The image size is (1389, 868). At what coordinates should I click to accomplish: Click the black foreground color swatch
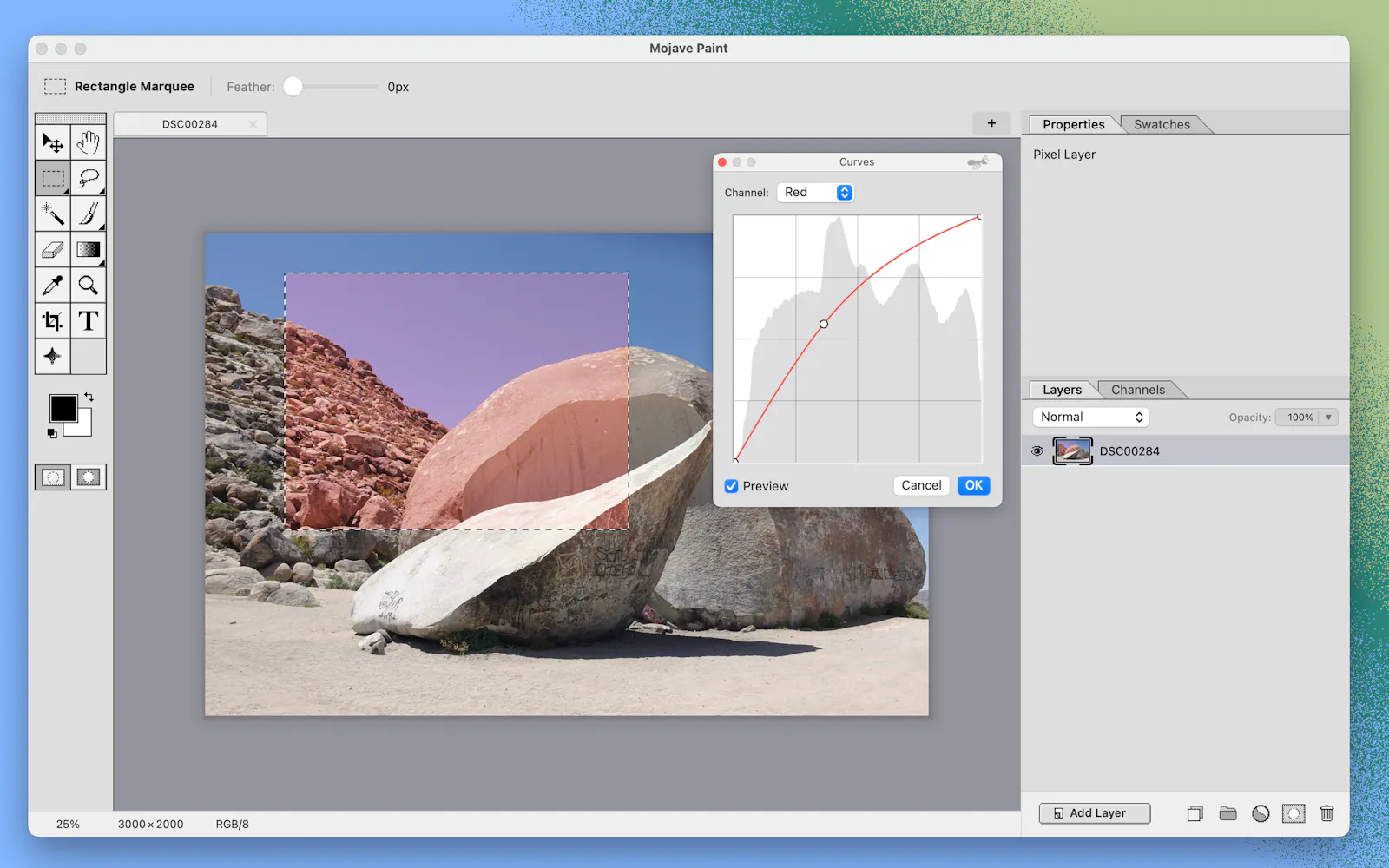tap(62, 407)
